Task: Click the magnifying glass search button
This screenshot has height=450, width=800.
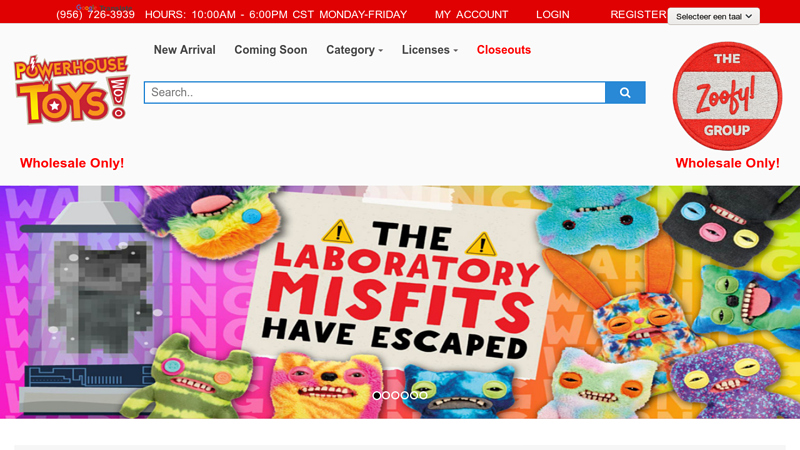Action: (625, 92)
